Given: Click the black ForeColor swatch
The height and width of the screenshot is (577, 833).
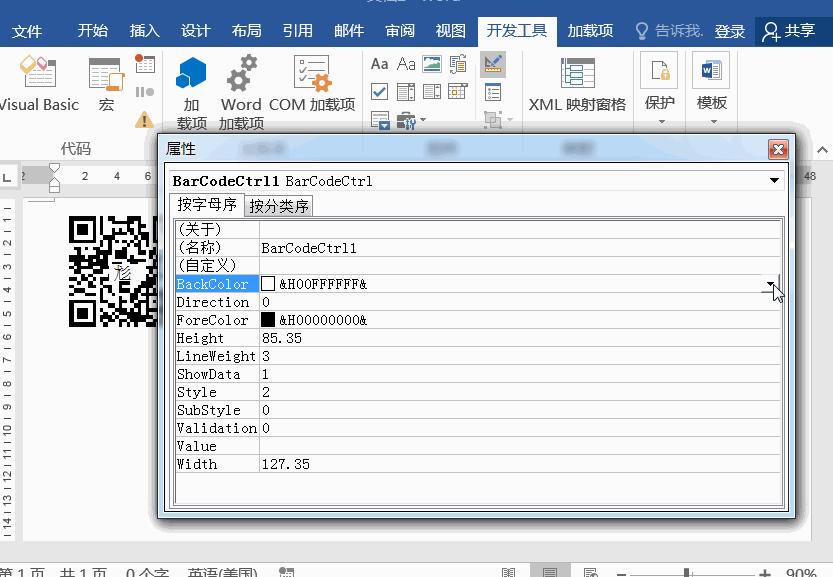Looking at the screenshot, I should tap(268, 320).
